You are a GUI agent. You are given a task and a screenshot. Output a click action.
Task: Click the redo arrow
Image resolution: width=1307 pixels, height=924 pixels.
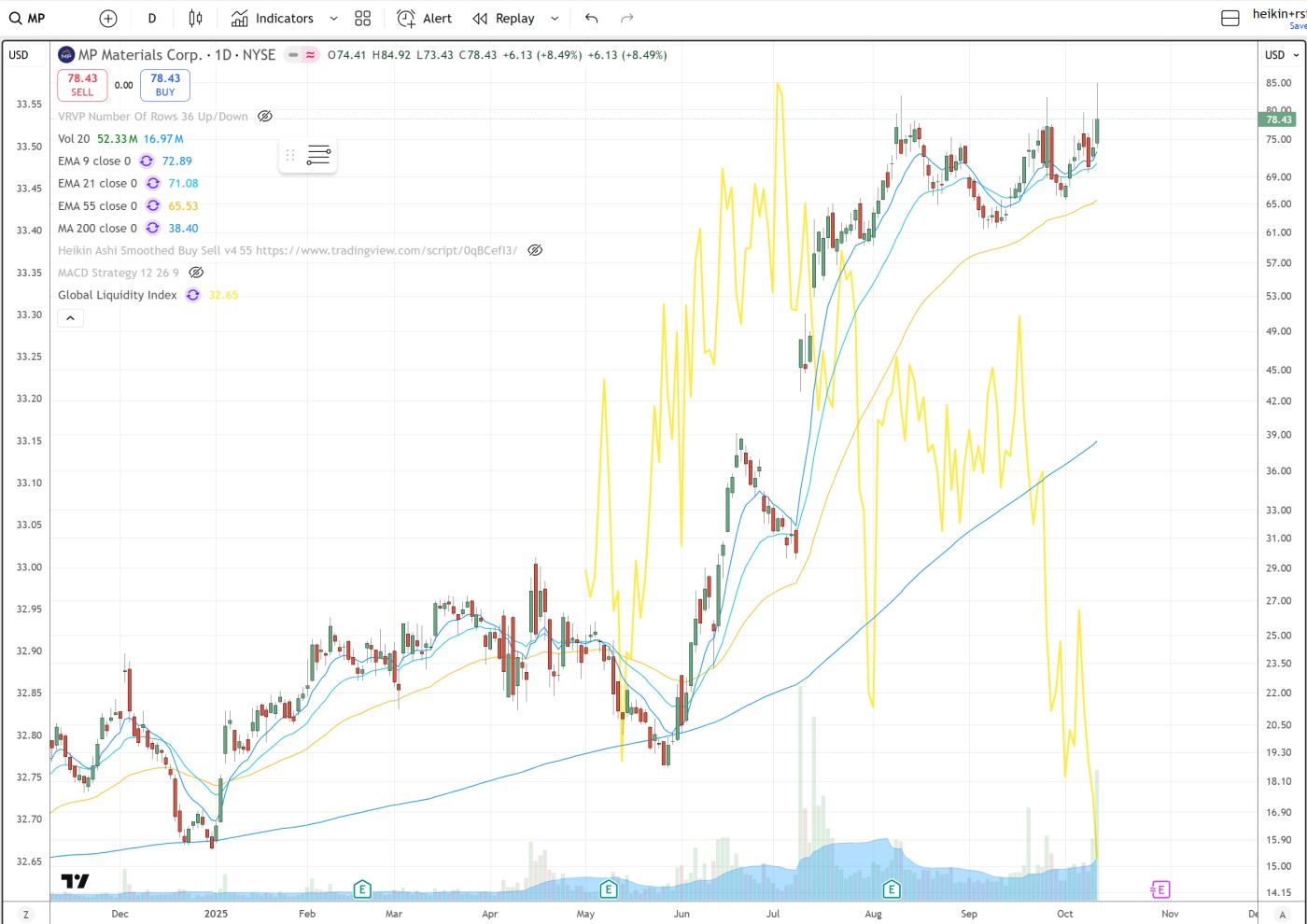[627, 19]
